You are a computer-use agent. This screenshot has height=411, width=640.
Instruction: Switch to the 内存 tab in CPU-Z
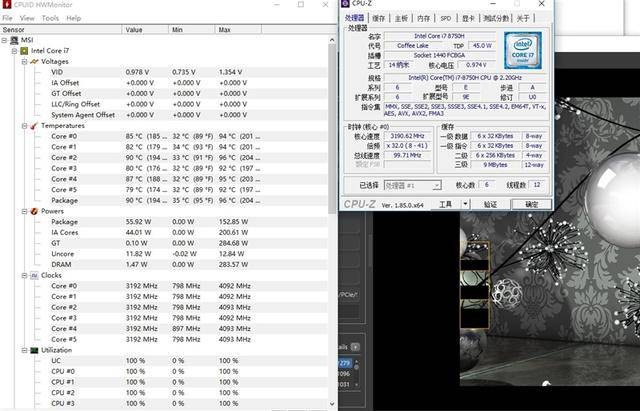[x=423, y=18]
